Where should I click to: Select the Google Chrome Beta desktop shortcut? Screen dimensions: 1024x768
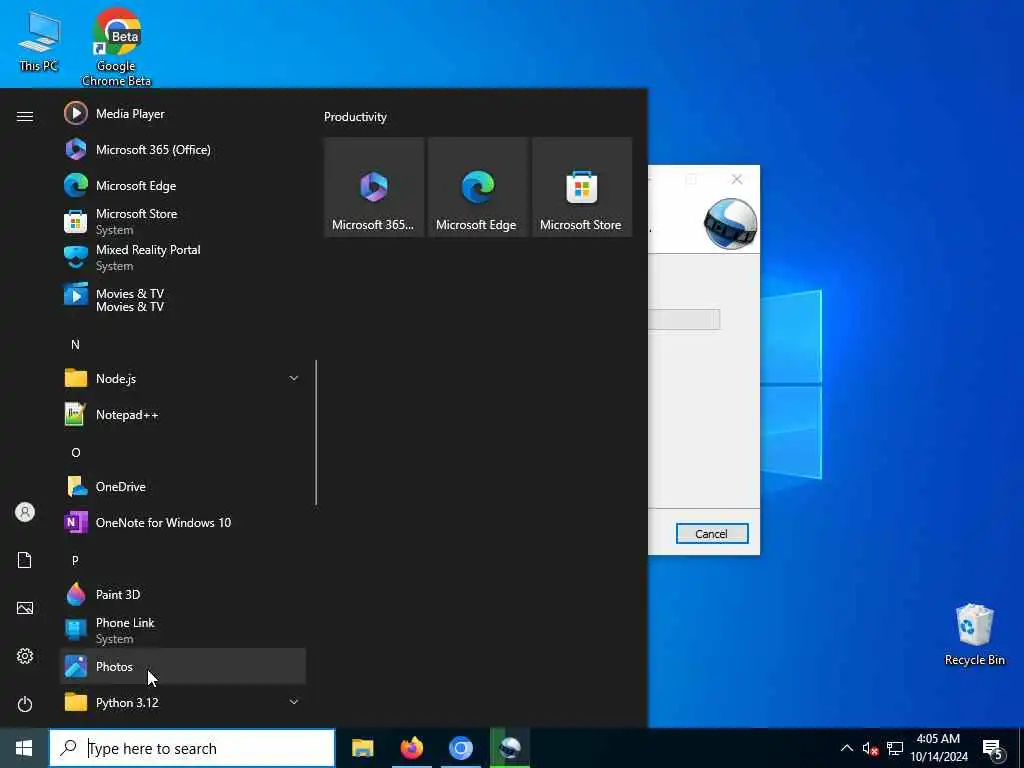tap(116, 47)
